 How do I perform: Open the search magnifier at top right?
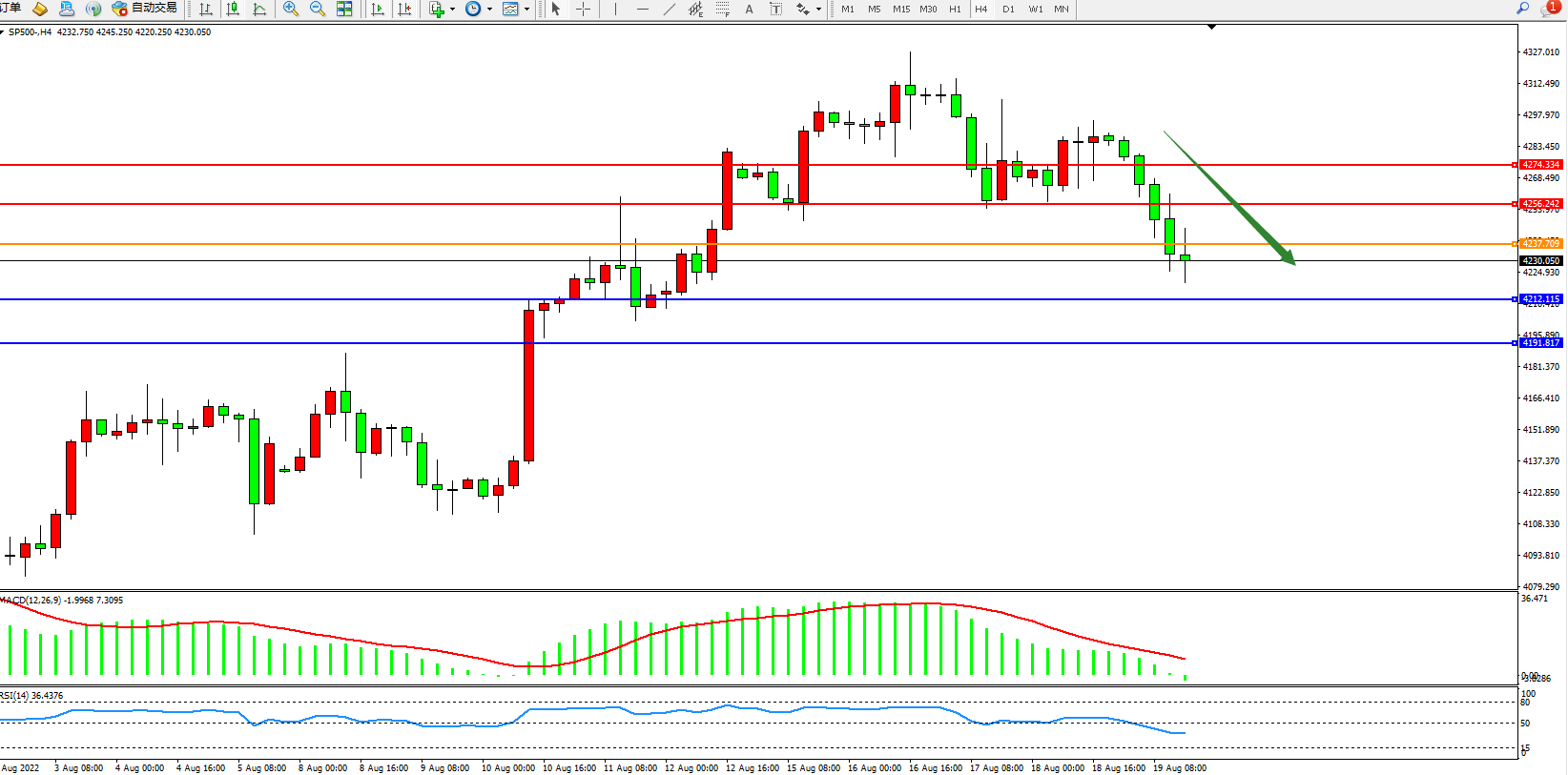(x=1522, y=9)
